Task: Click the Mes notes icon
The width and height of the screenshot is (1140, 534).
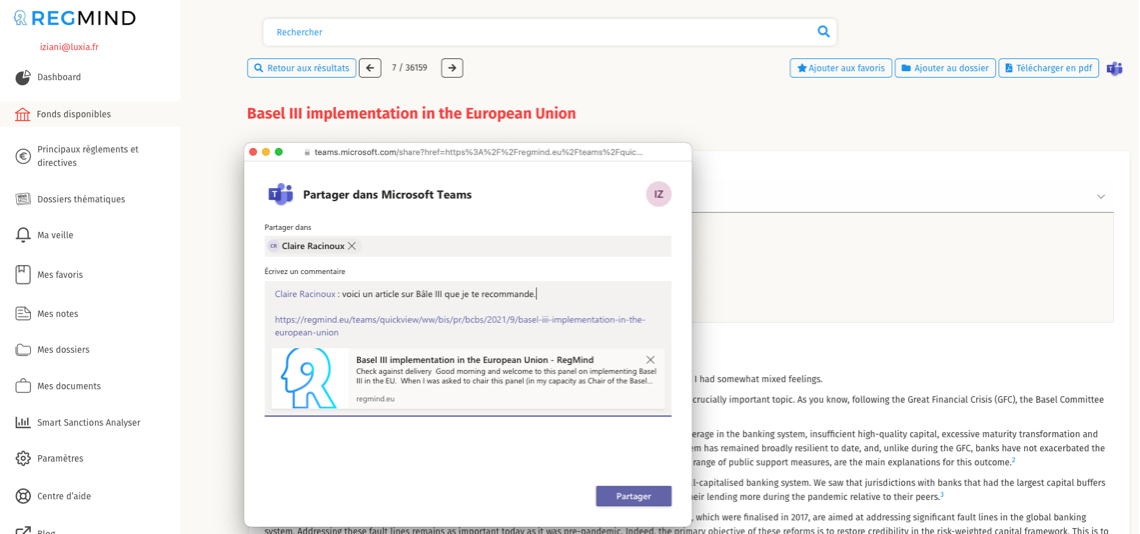Action: pyautogui.click(x=23, y=314)
